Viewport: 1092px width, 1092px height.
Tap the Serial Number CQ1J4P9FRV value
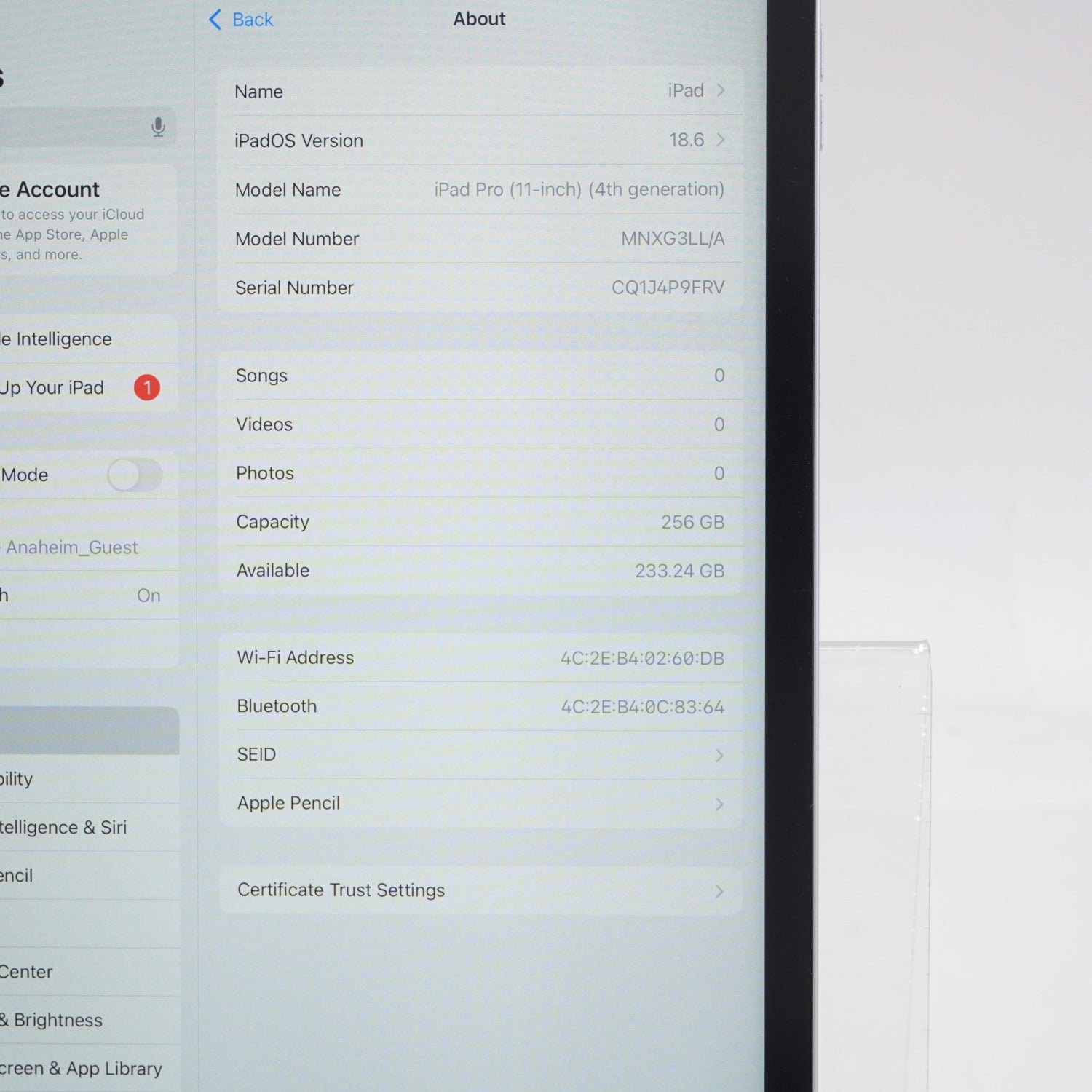668,288
